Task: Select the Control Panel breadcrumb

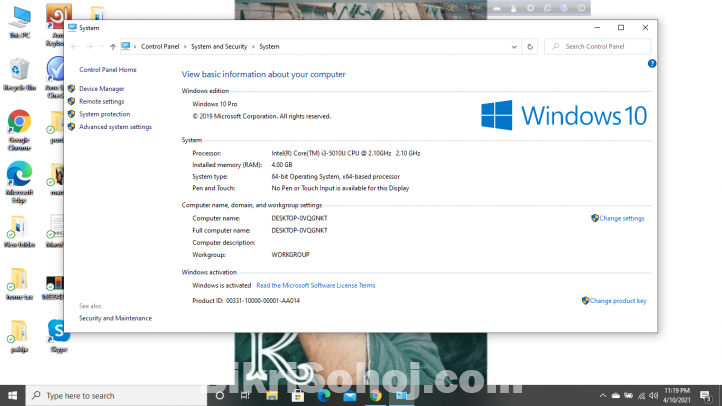Action: point(160,46)
